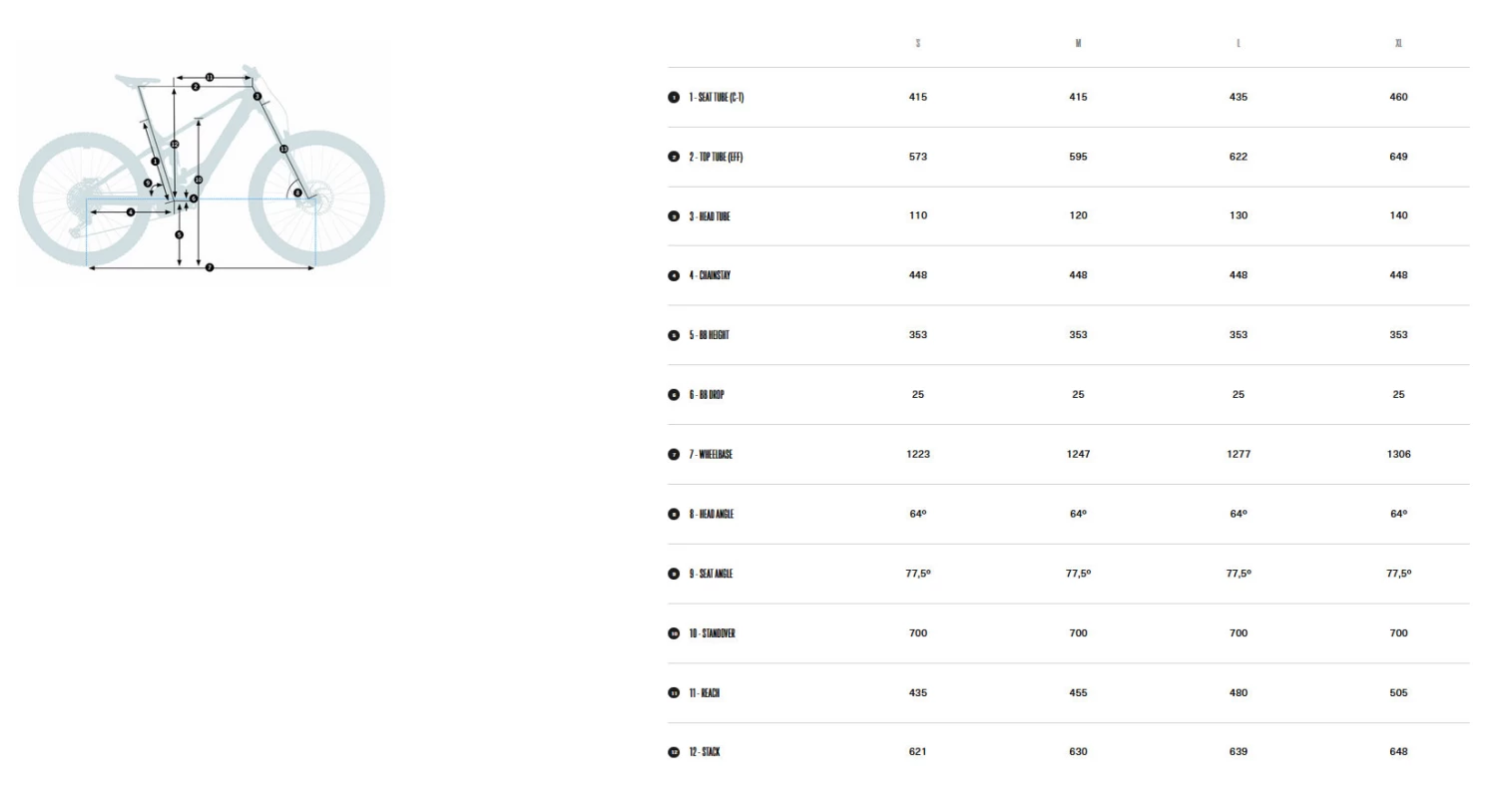Click the "8 - Head Angle" row label

711,515
